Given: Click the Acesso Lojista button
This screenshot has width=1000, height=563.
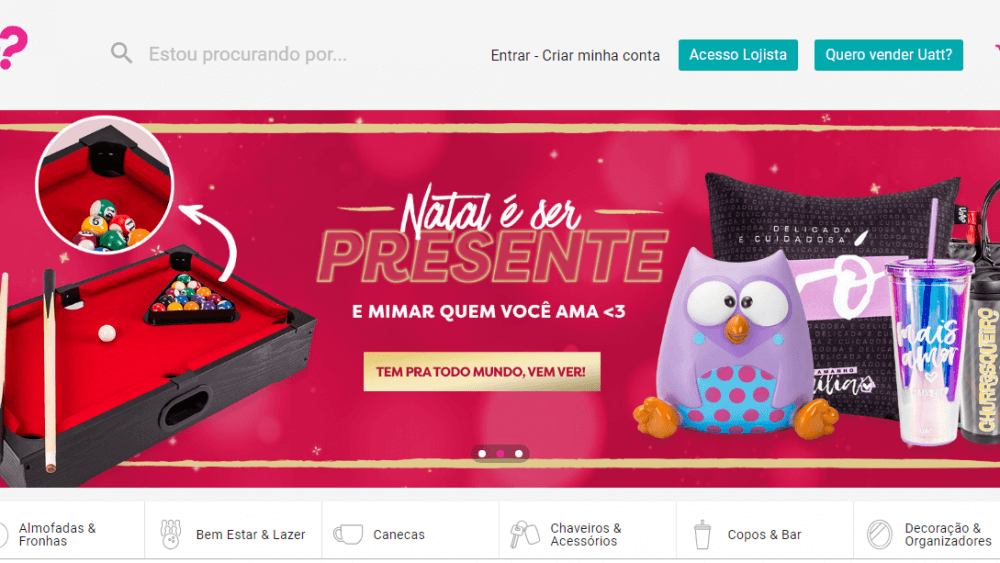Looking at the screenshot, I should (x=738, y=55).
